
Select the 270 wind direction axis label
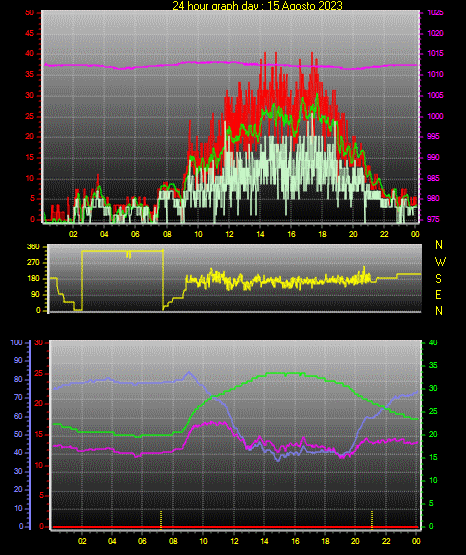tap(33, 263)
